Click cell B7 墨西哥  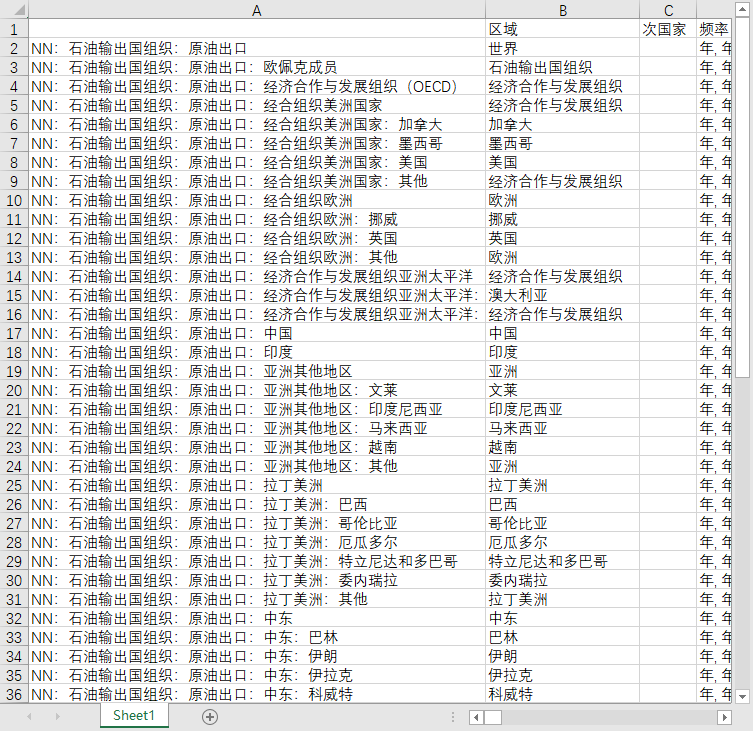562,143
